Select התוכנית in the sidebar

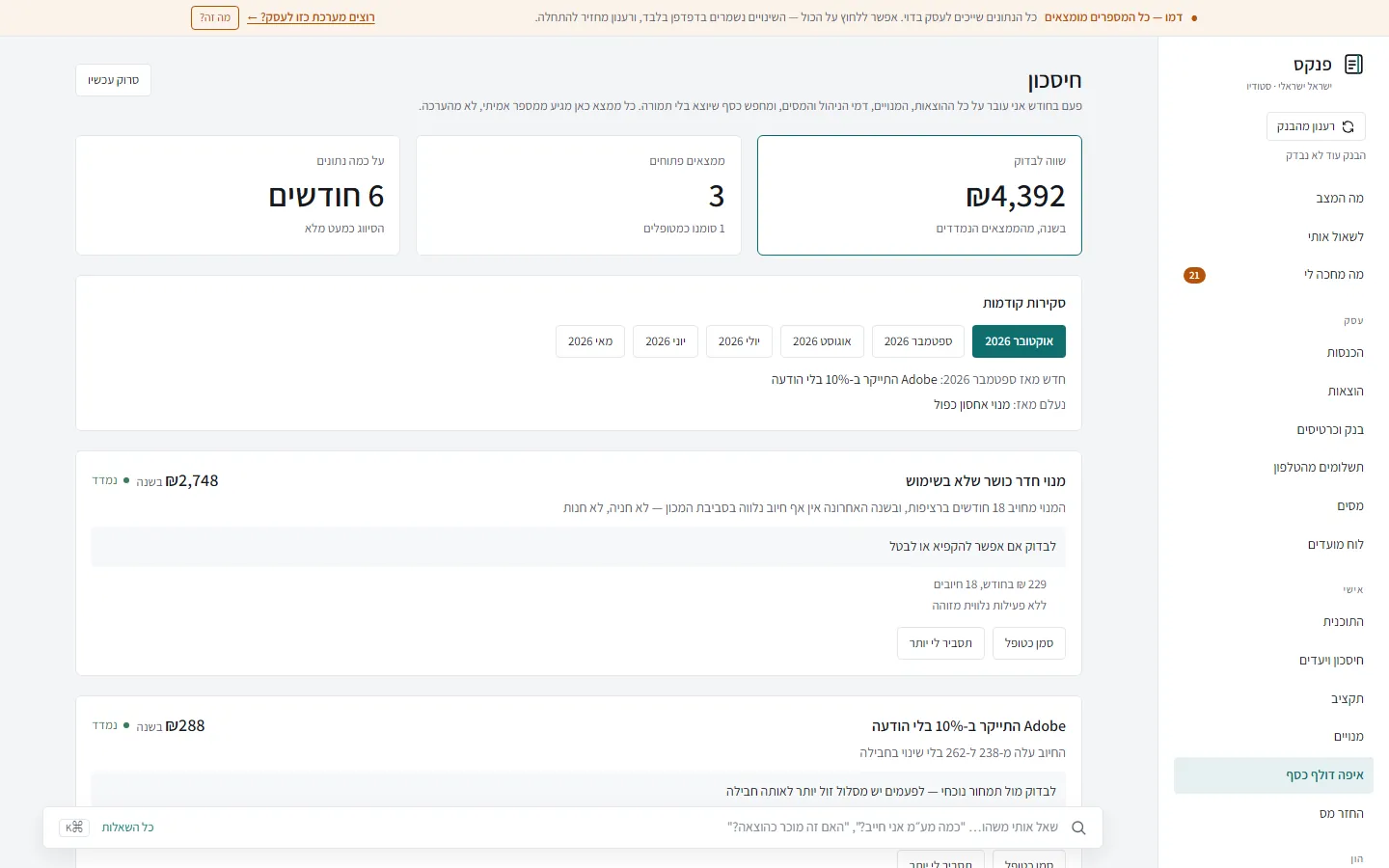(x=1273, y=622)
